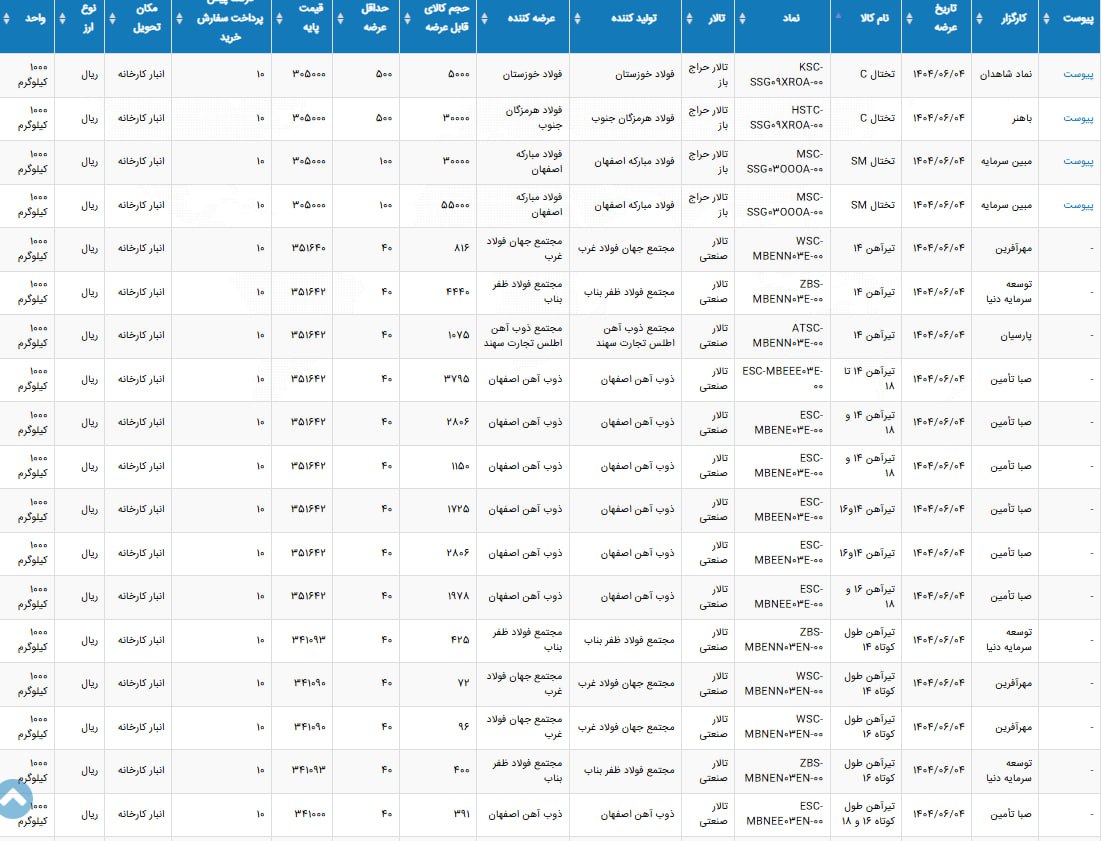Image resolution: width=1102 pixels, height=841 pixels.
Task: Click the volume cell ۷۲
Action: click(x=464, y=683)
